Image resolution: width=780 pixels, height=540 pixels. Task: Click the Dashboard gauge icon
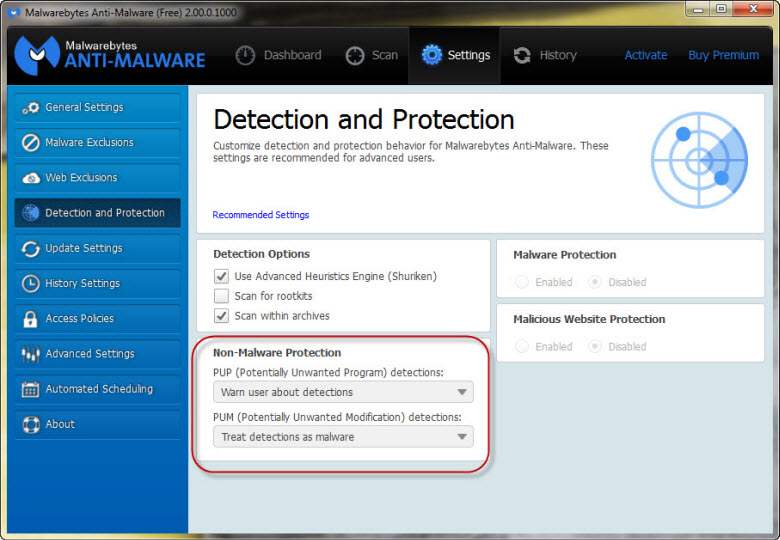click(x=245, y=55)
